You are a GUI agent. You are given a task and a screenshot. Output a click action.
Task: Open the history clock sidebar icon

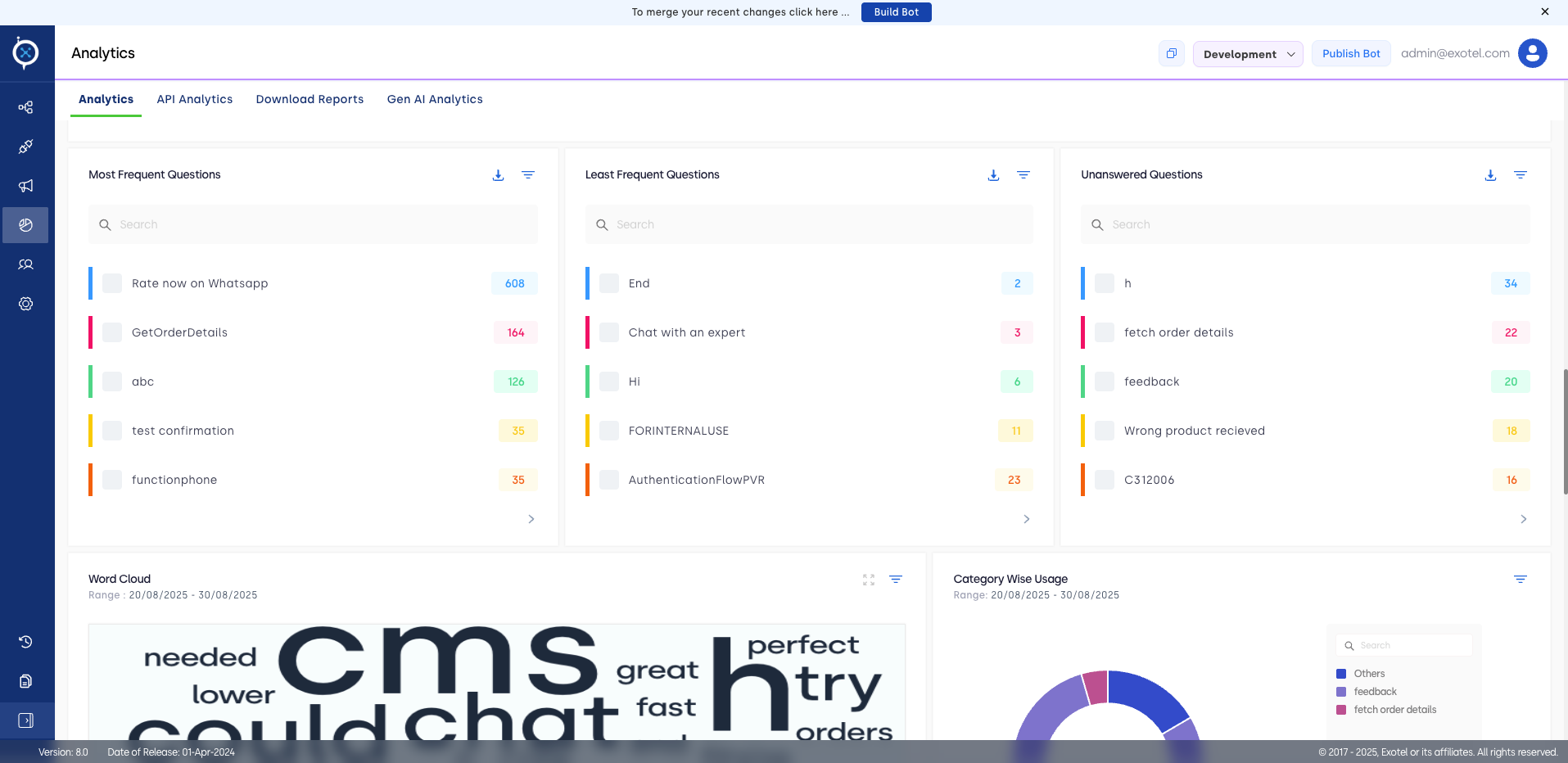25,642
